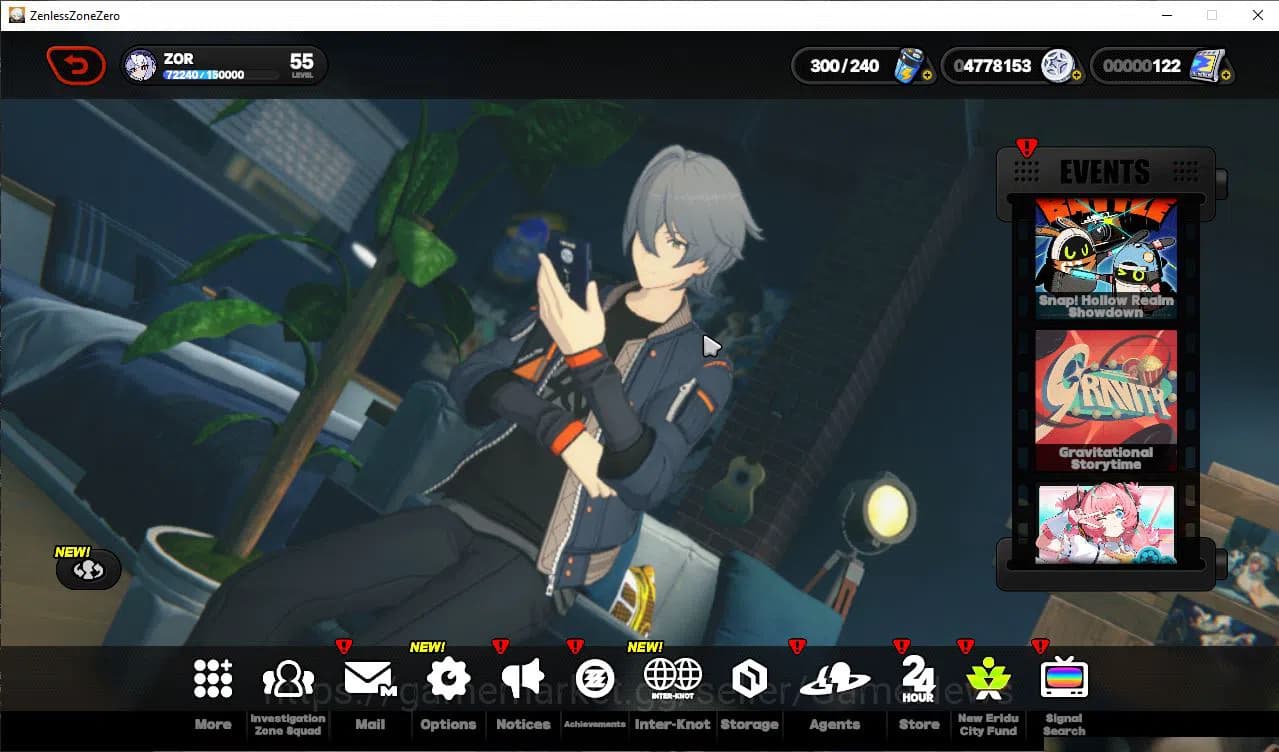This screenshot has width=1279, height=752.
Task: Tap the NEW! feature badge bottom-left
Action: pyautogui.click(x=88, y=568)
